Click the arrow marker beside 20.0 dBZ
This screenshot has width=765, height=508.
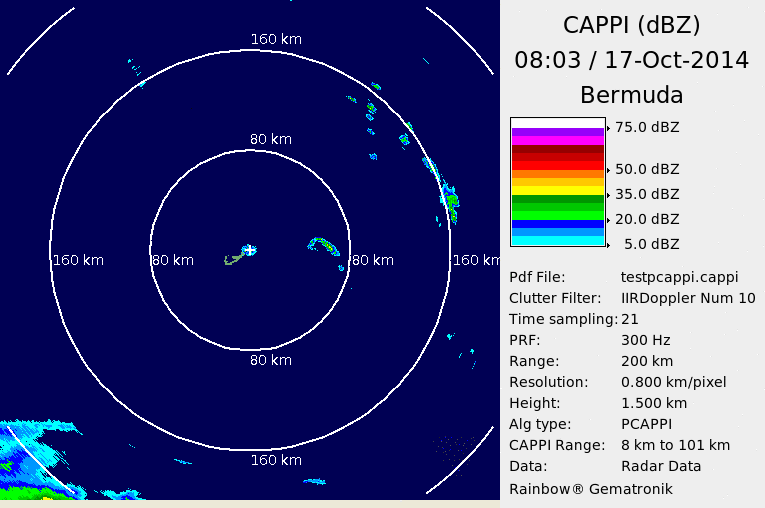608,220
